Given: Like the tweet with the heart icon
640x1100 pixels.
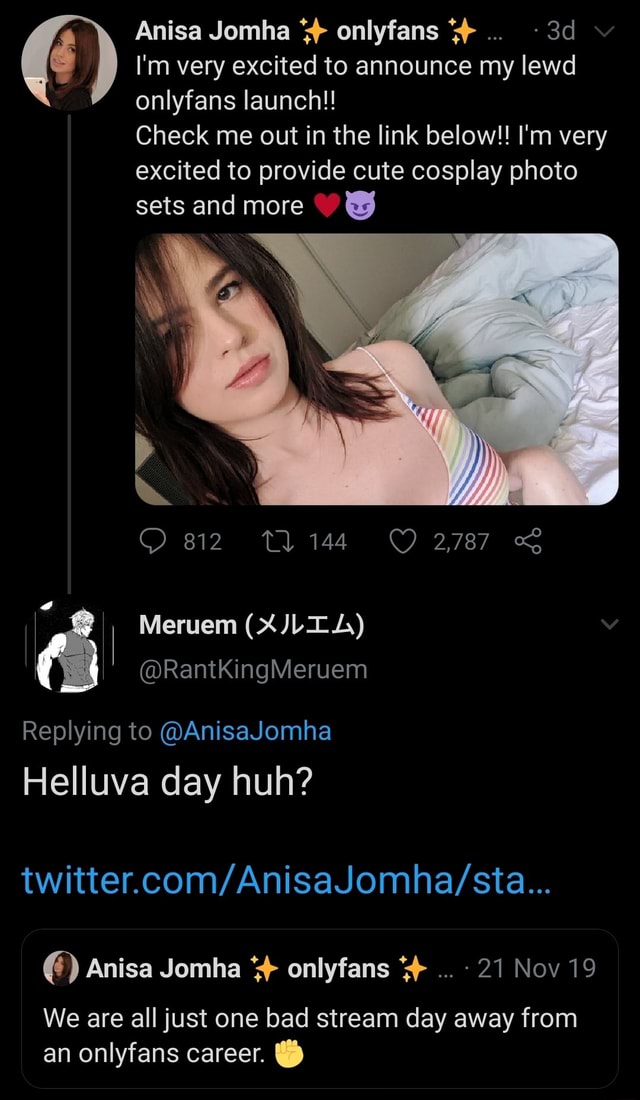Looking at the screenshot, I should point(405,542).
